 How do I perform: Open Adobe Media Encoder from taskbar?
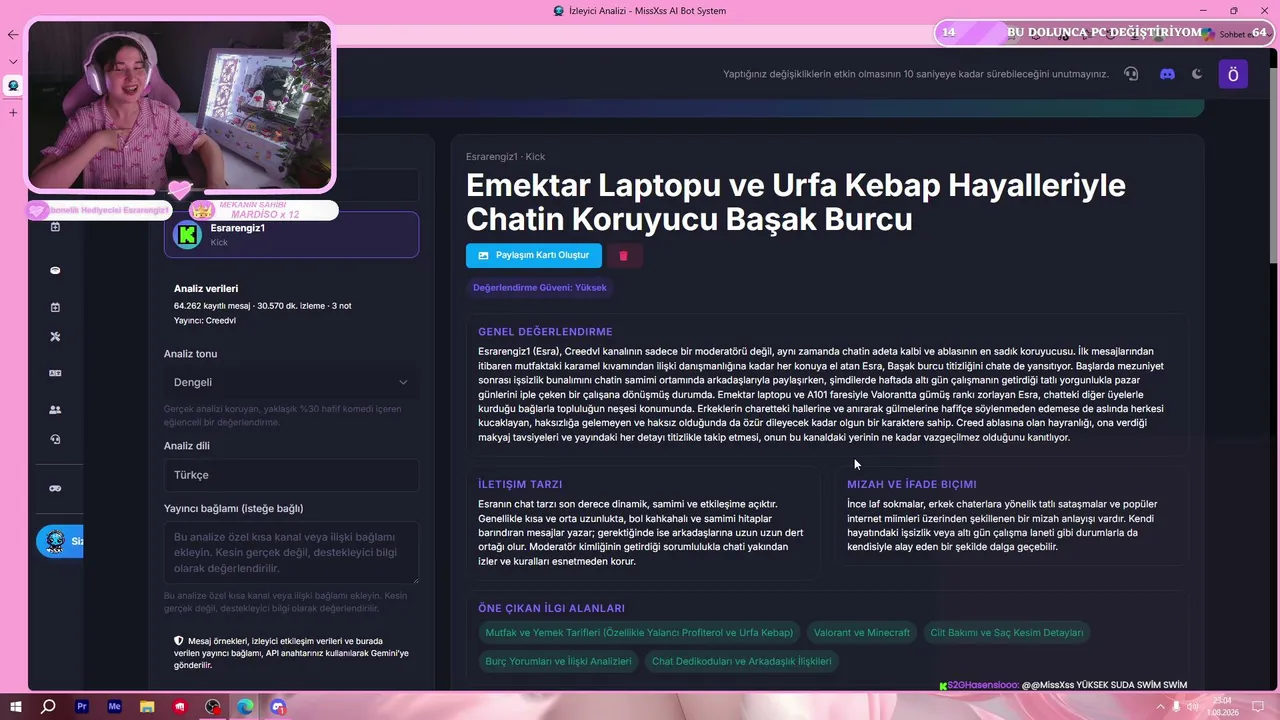point(115,707)
